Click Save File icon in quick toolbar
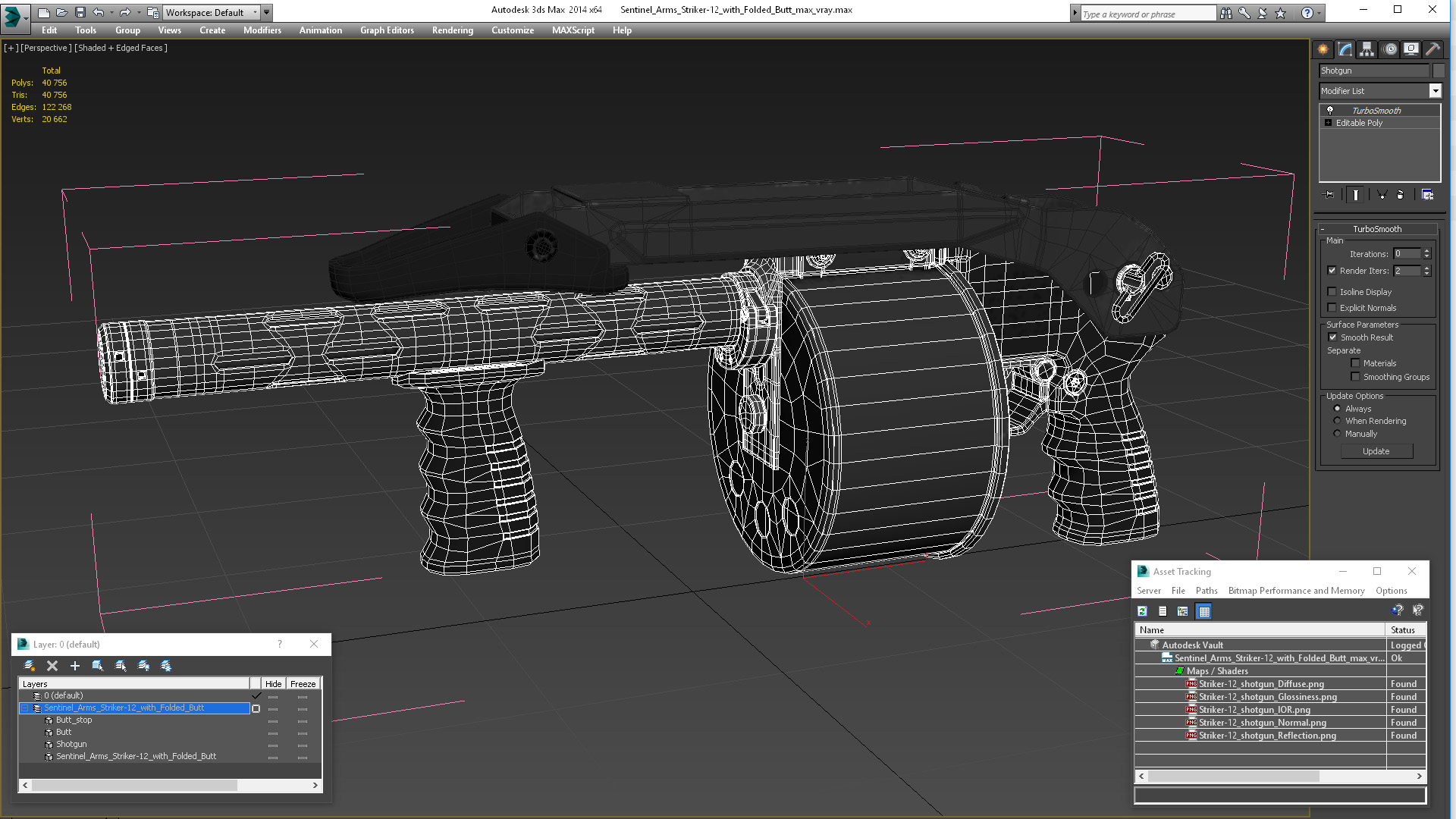Image resolution: width=1456 pixels, height=819 pixels. (80, 12)
